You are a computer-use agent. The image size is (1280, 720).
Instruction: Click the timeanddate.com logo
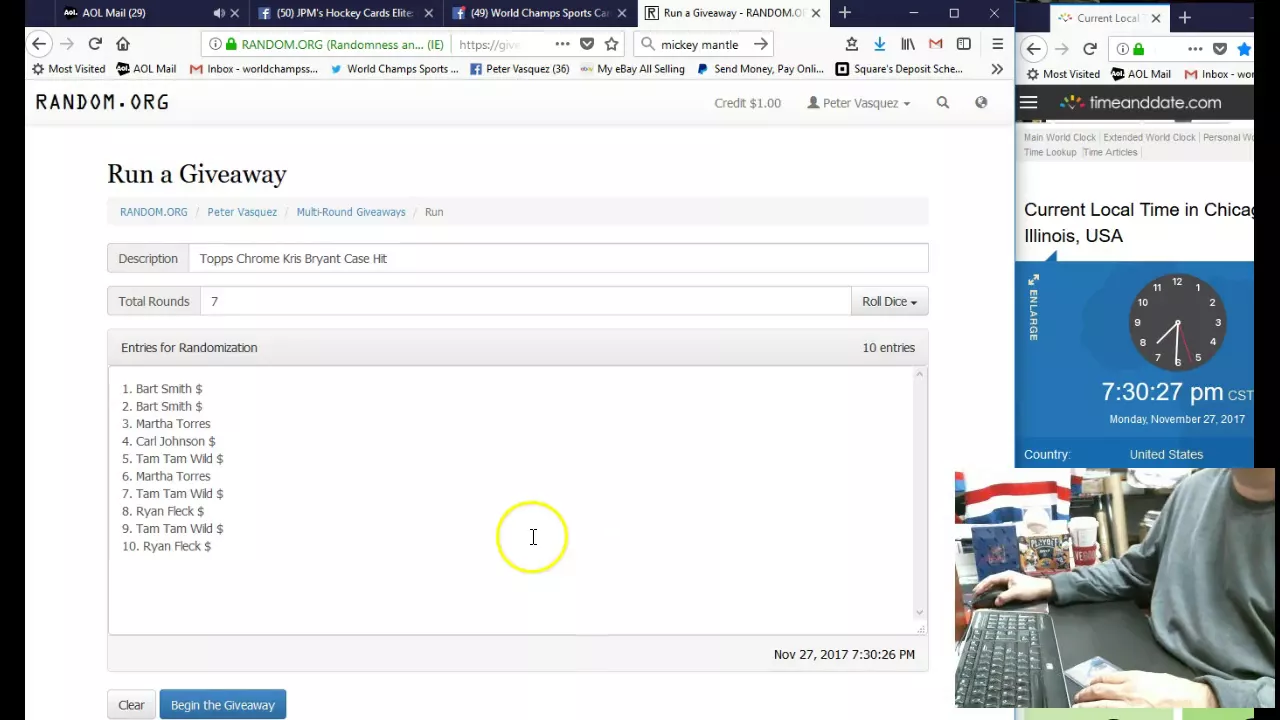point(1141,102)
